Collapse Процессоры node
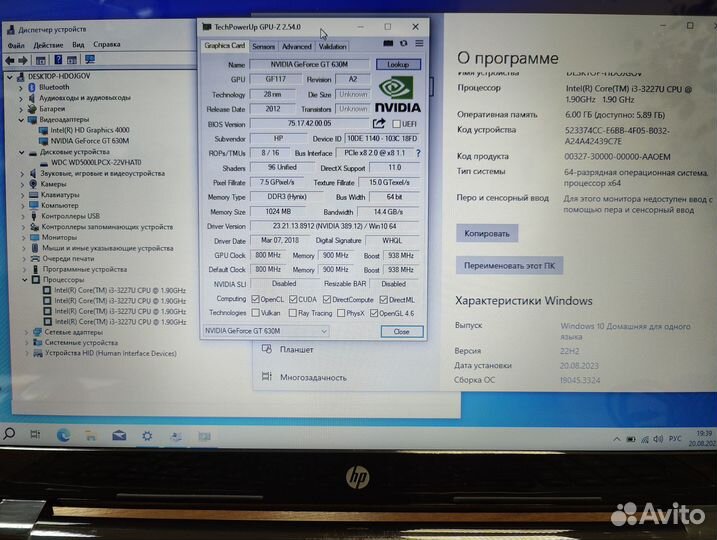 point(25,280)
